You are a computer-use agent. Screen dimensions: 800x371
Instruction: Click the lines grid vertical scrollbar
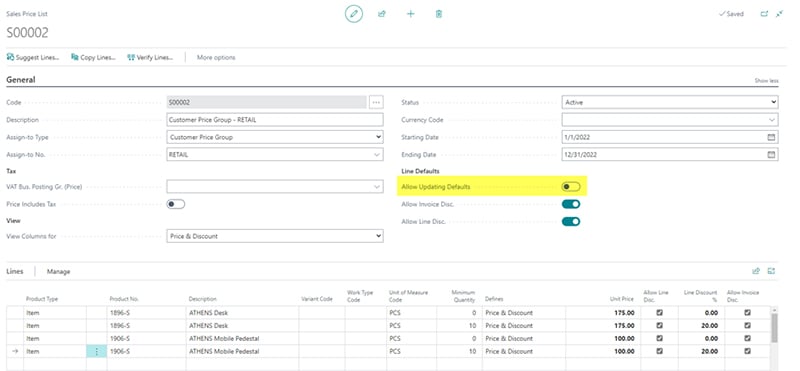pos(774,328)
